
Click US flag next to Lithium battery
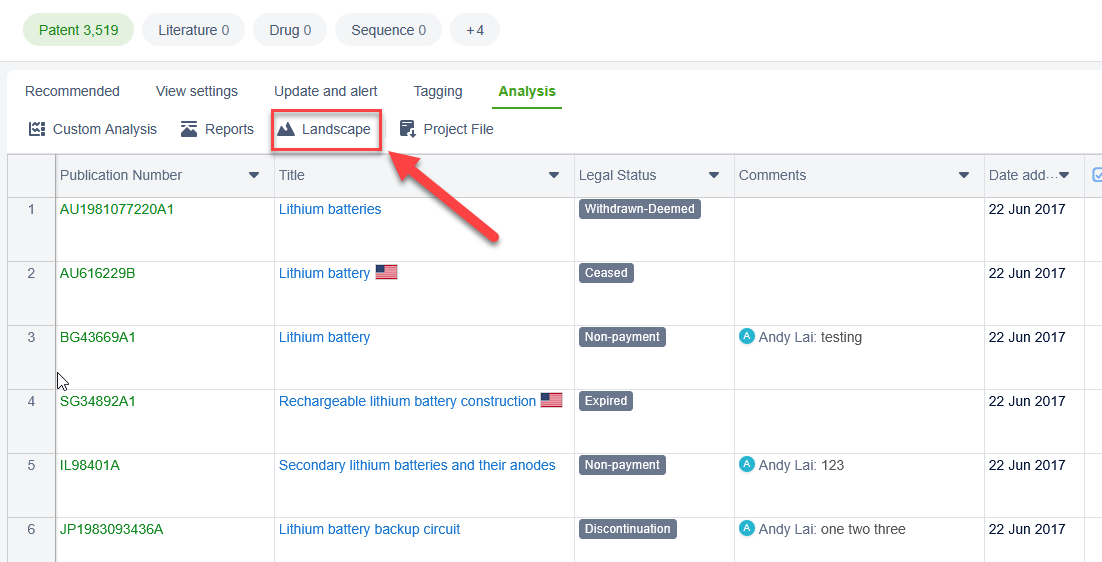point(386,272)
